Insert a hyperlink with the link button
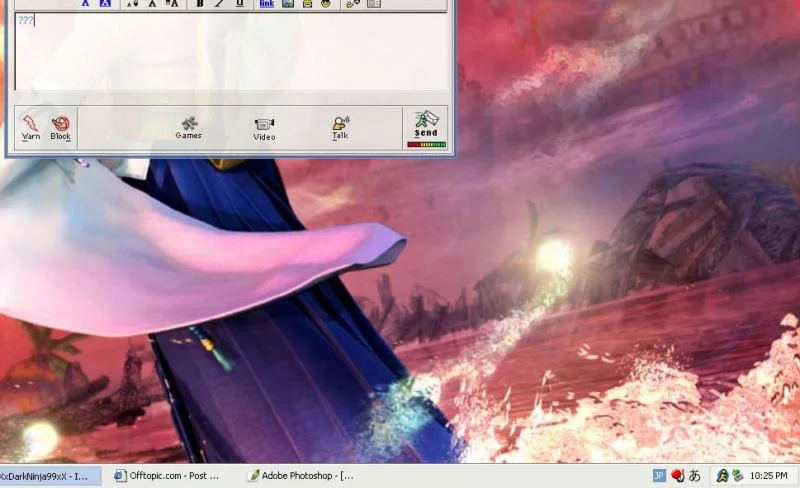This screenshot has width=800, height=488. pos(267,4)
